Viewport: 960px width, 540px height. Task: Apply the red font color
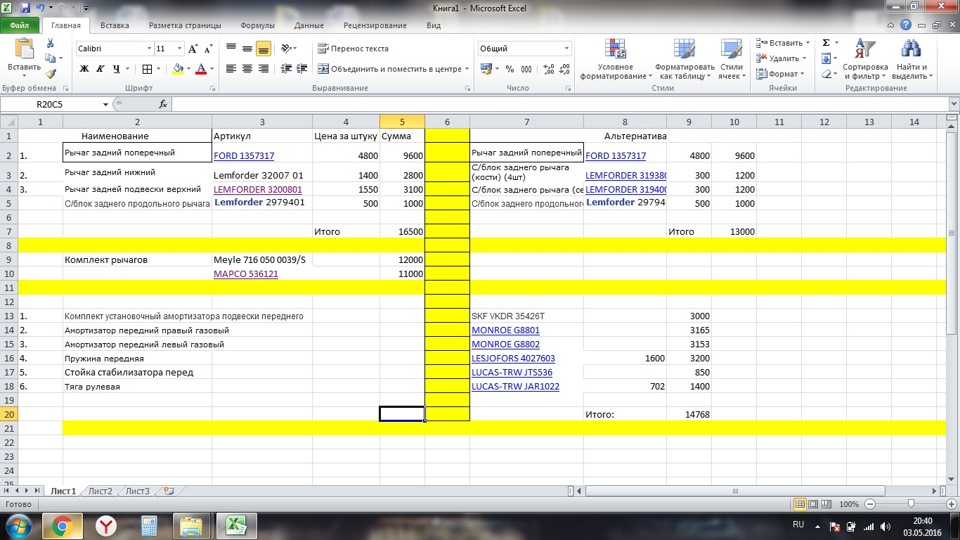201,69
